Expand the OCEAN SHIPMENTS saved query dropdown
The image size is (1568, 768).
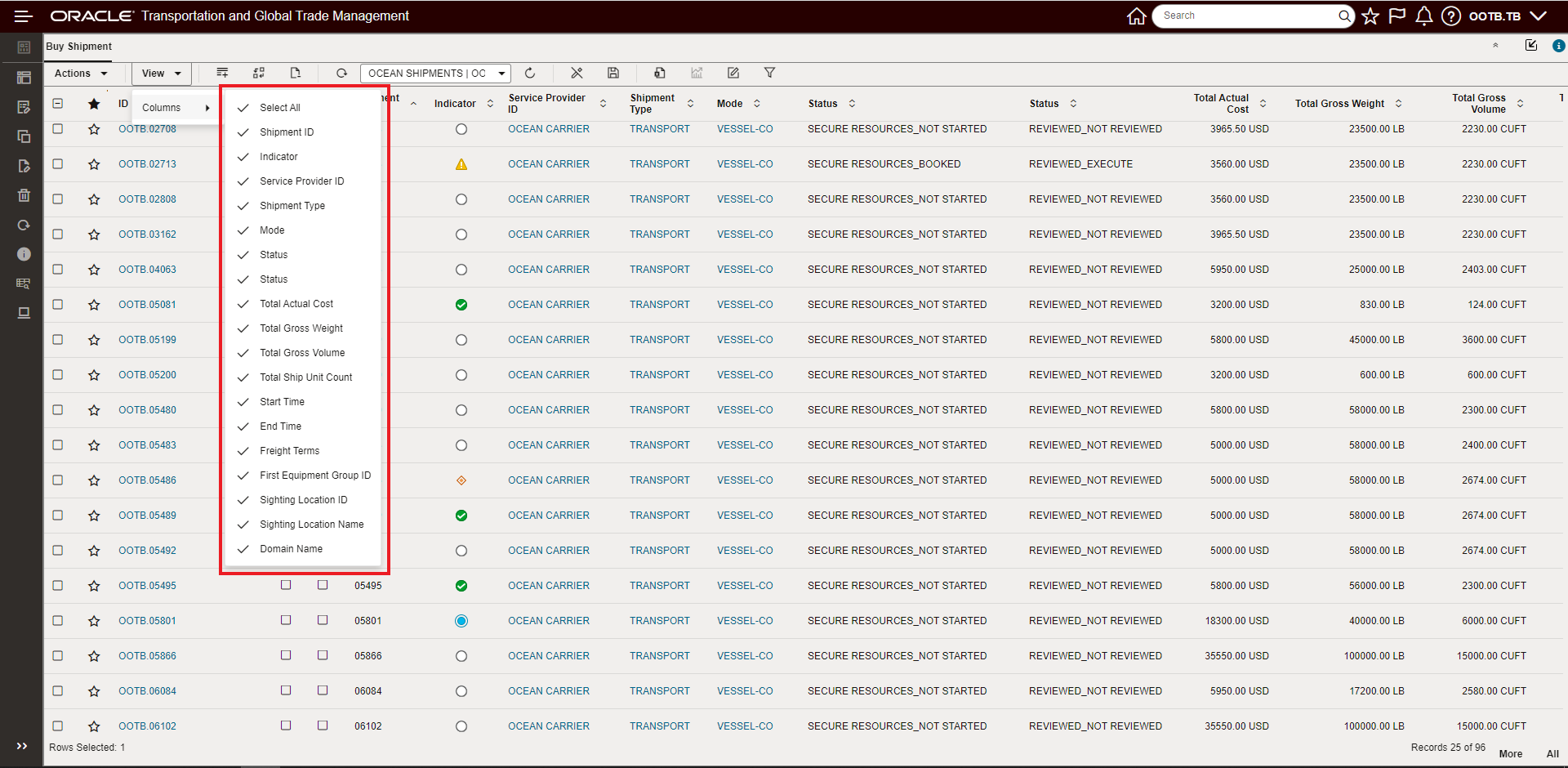point(502,74)
